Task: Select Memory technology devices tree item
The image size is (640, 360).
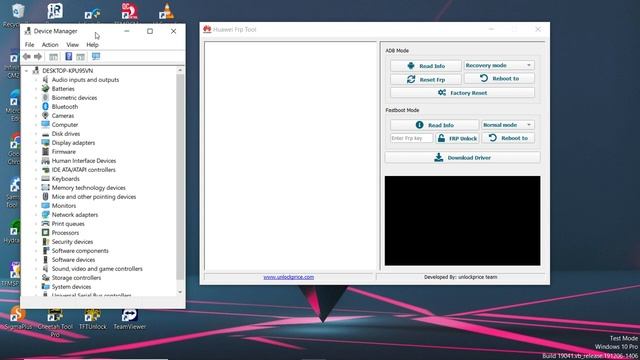Action: [x=89, y=188]
